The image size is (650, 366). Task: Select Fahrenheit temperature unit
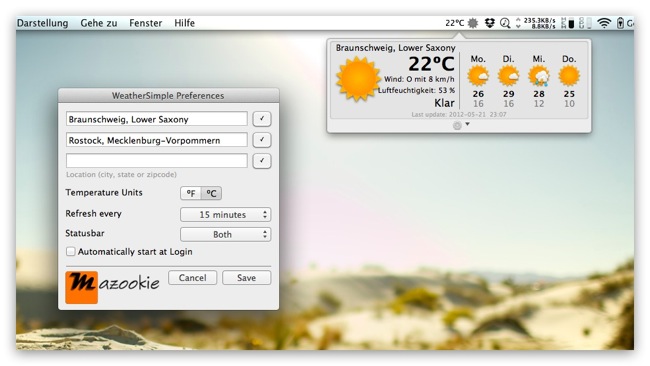[191, 193]
